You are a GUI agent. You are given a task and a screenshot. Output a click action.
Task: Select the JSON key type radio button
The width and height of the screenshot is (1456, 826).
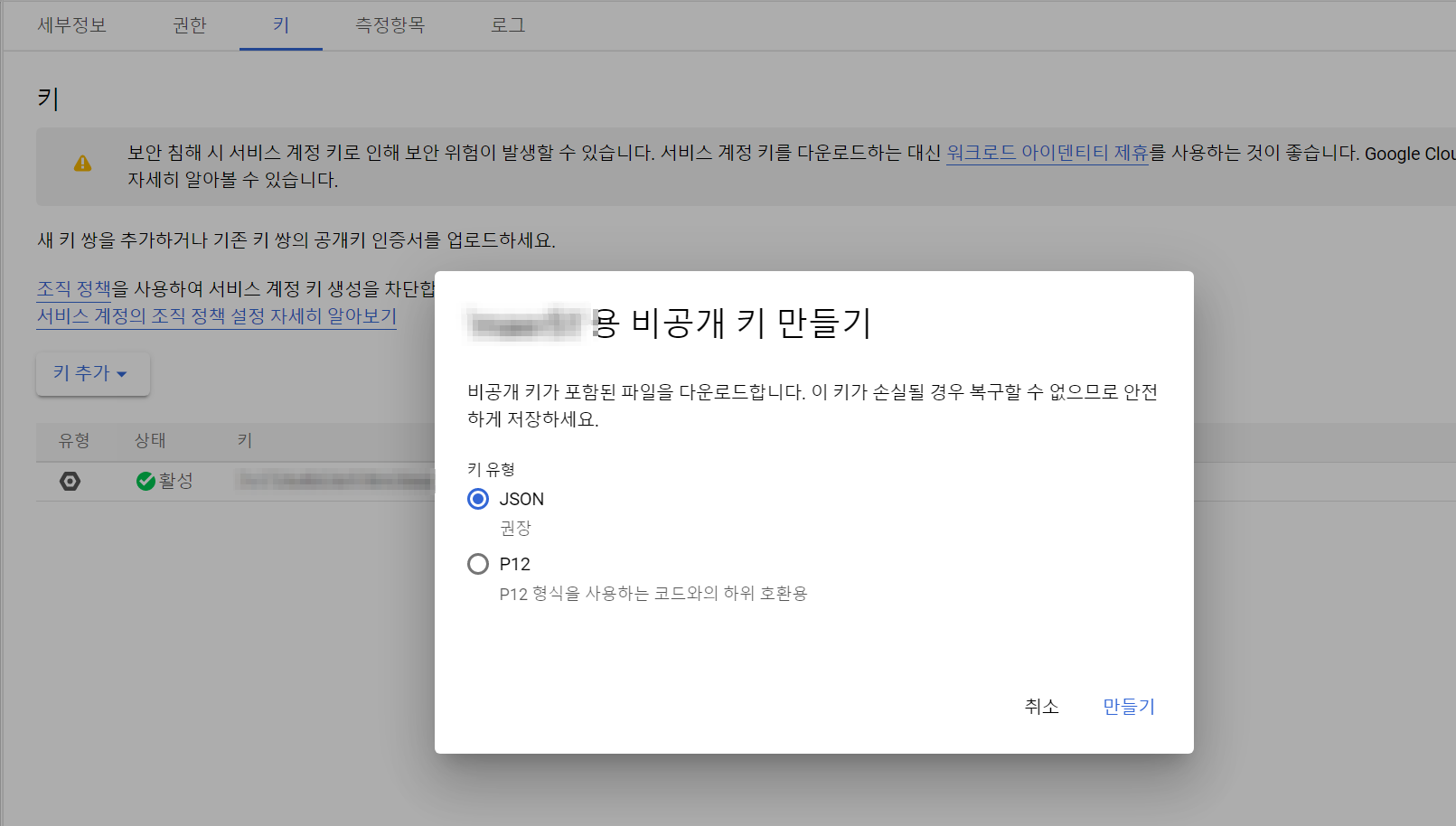coord(477,499)
